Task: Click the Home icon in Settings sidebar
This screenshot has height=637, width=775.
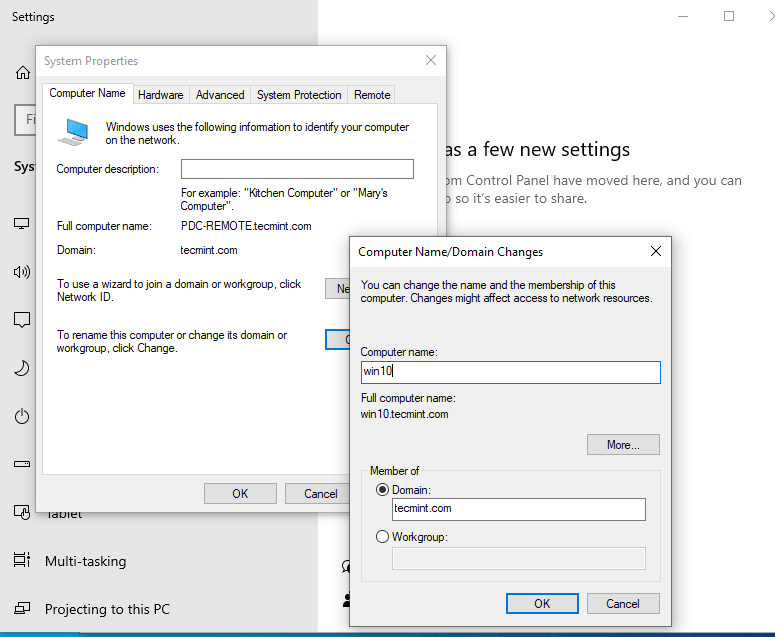Action: coord(22,73)
